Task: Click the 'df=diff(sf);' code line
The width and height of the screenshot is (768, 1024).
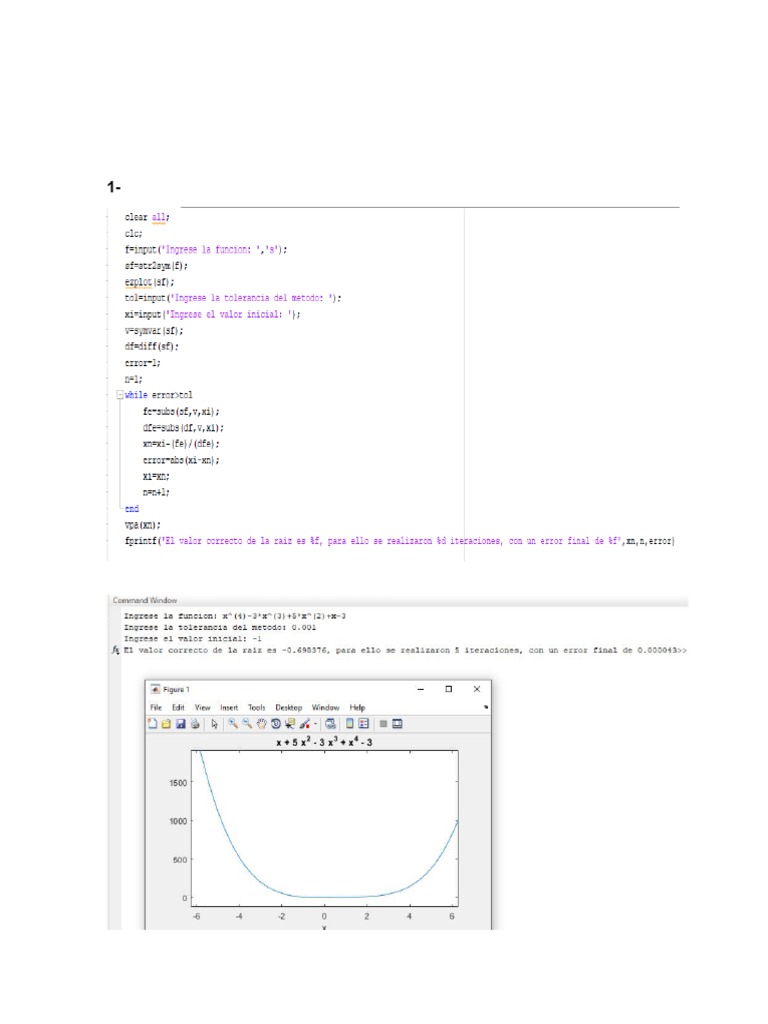Action: [x=151, y=347]
